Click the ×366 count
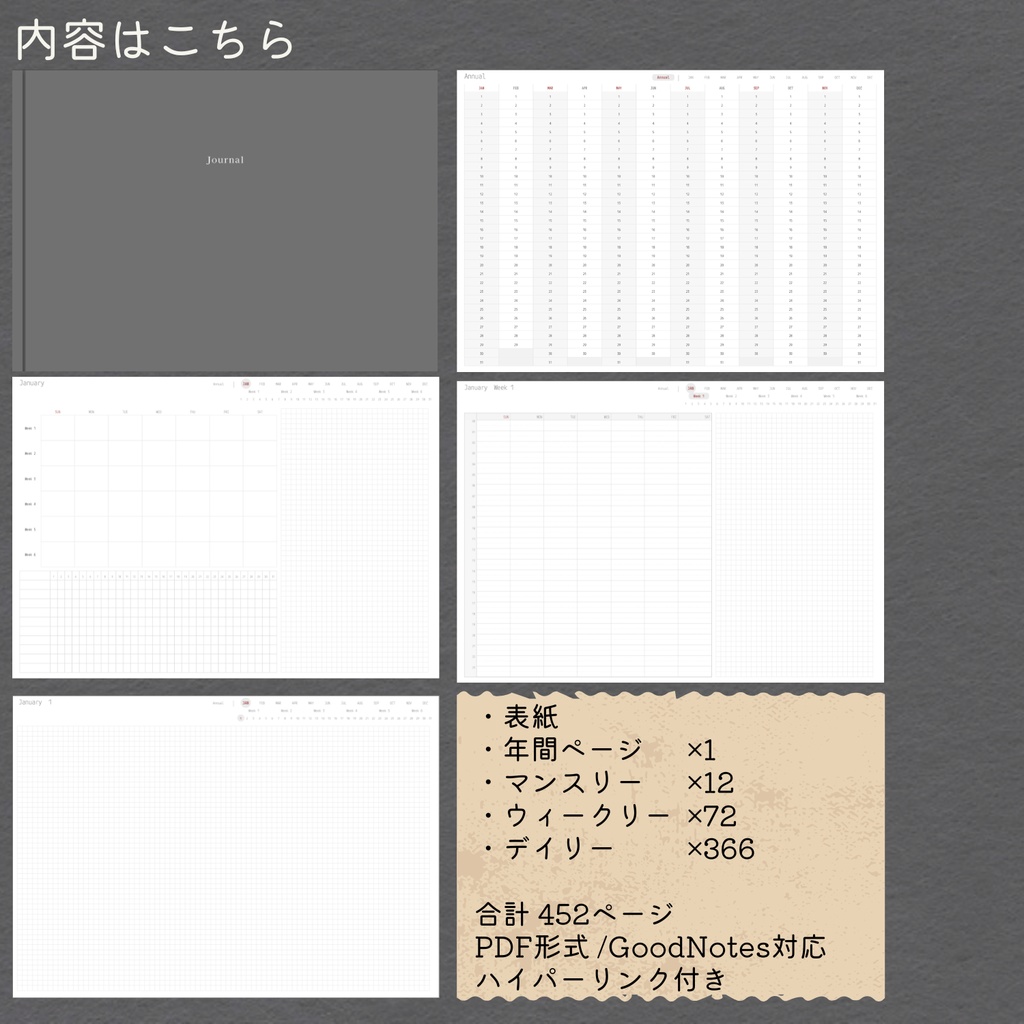The width and height of the screenshot is (1024, 1024). coord(721,849)
